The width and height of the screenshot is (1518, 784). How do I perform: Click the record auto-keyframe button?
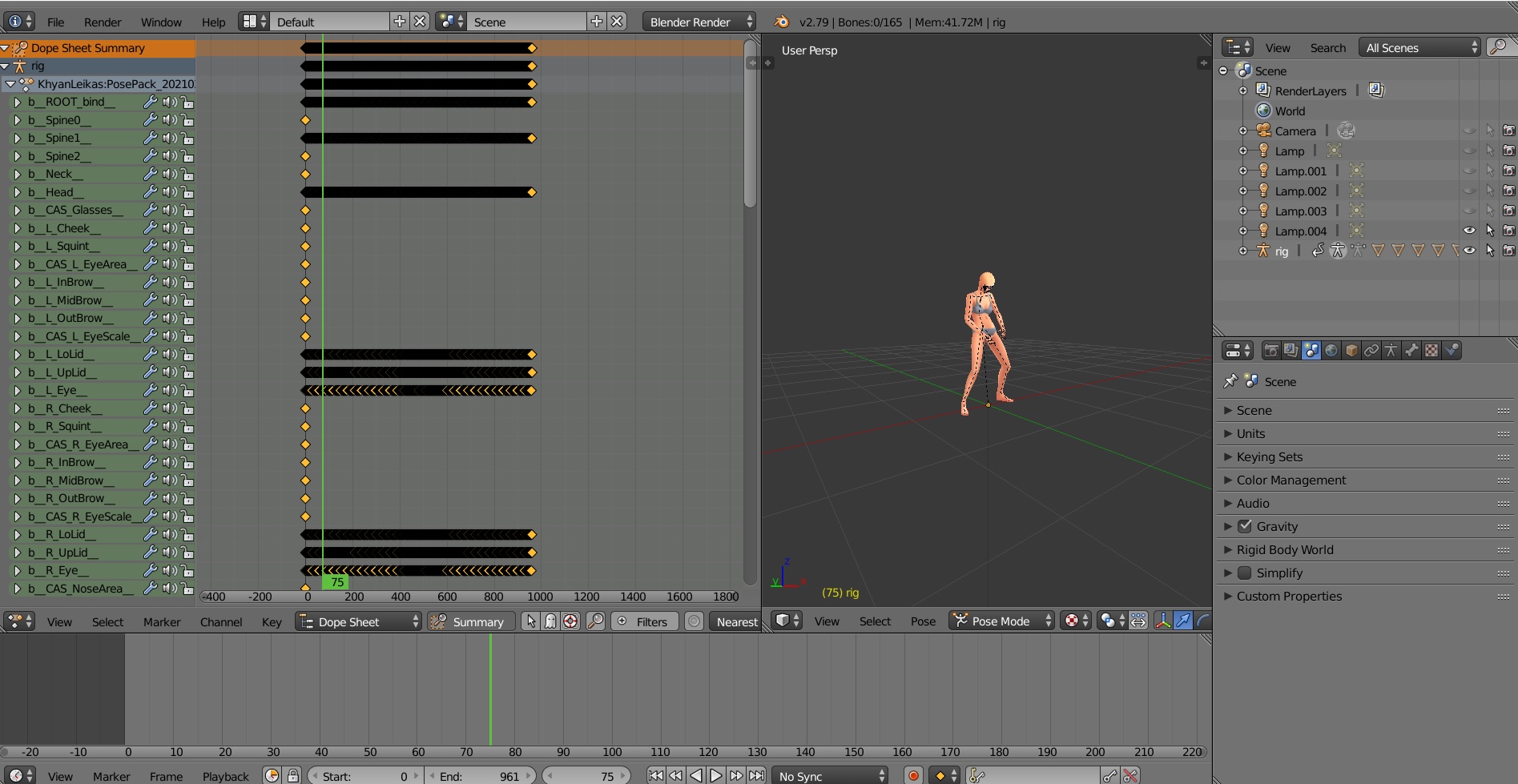(x=913, y=775)
